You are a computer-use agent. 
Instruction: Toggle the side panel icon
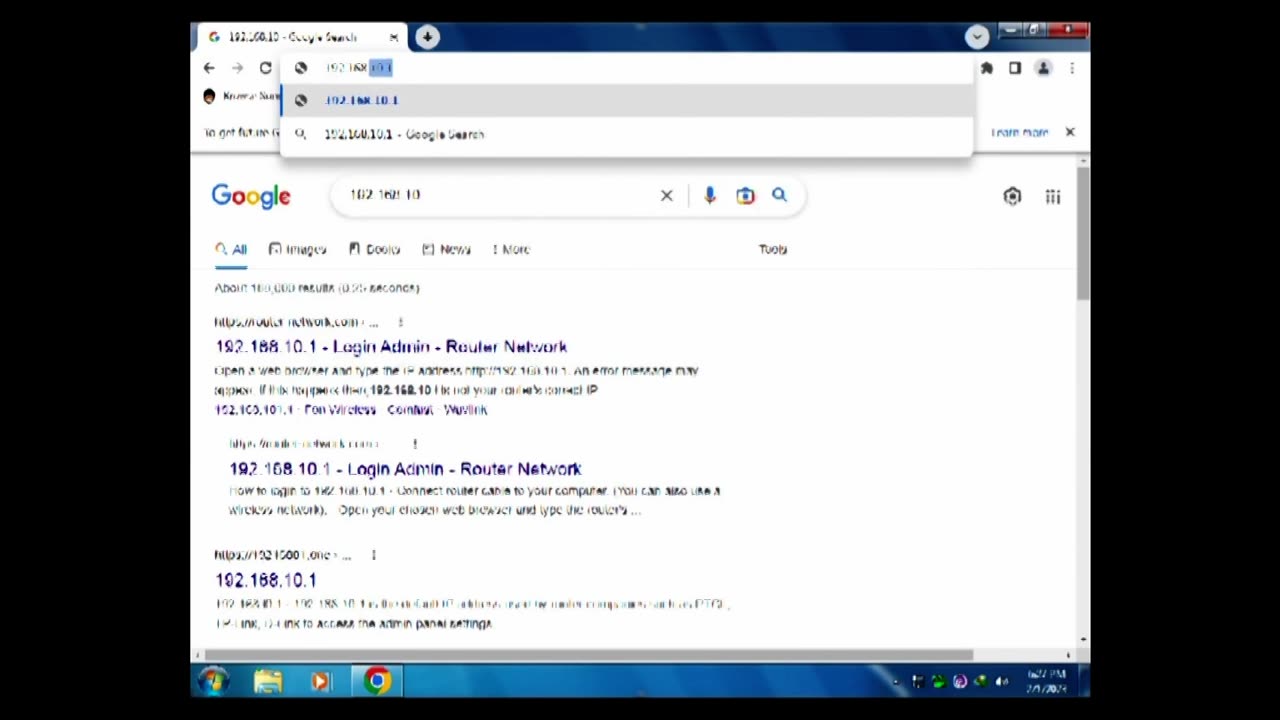(x=1015, y=68)
